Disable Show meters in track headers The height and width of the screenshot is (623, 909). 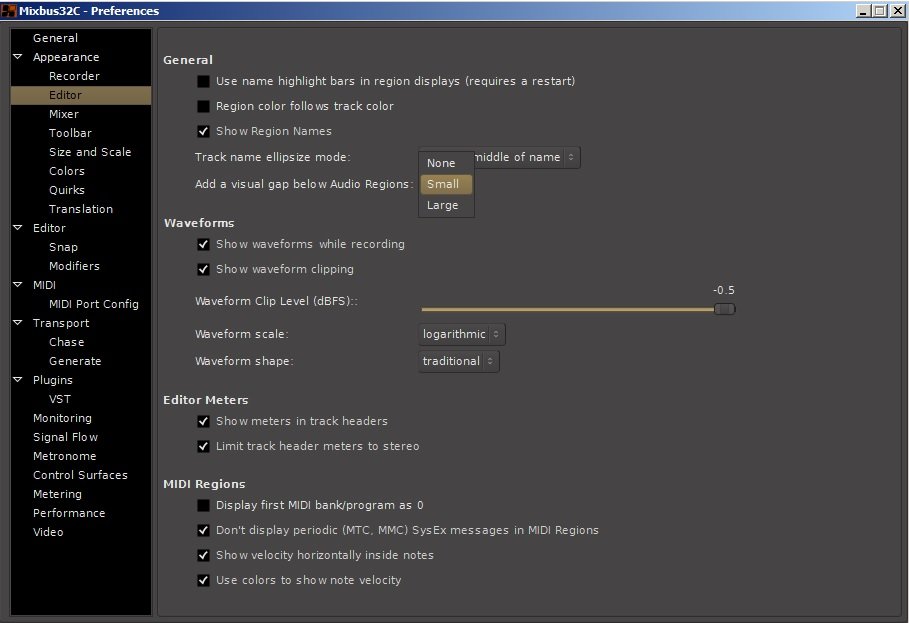coord(203,421)
